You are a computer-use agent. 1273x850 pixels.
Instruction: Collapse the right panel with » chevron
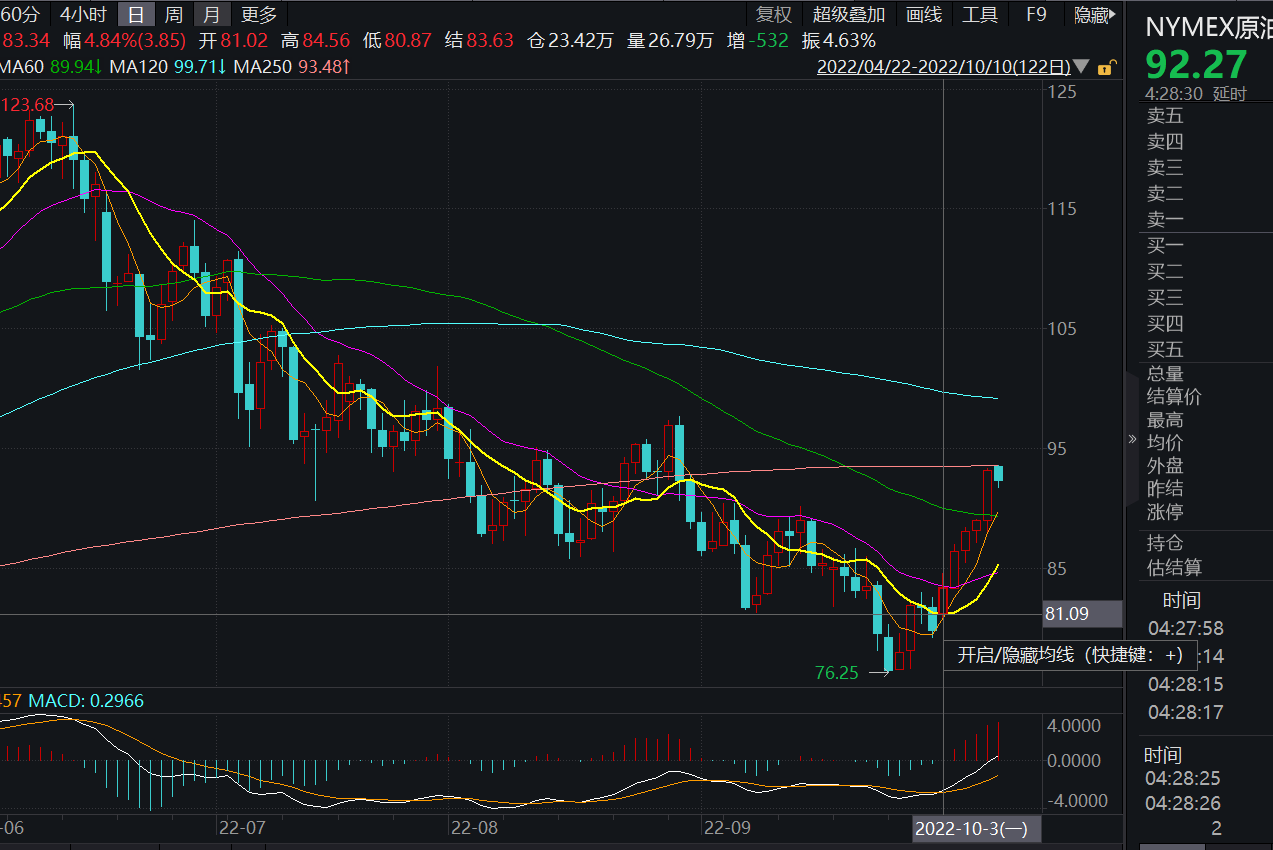[1132, 439]
